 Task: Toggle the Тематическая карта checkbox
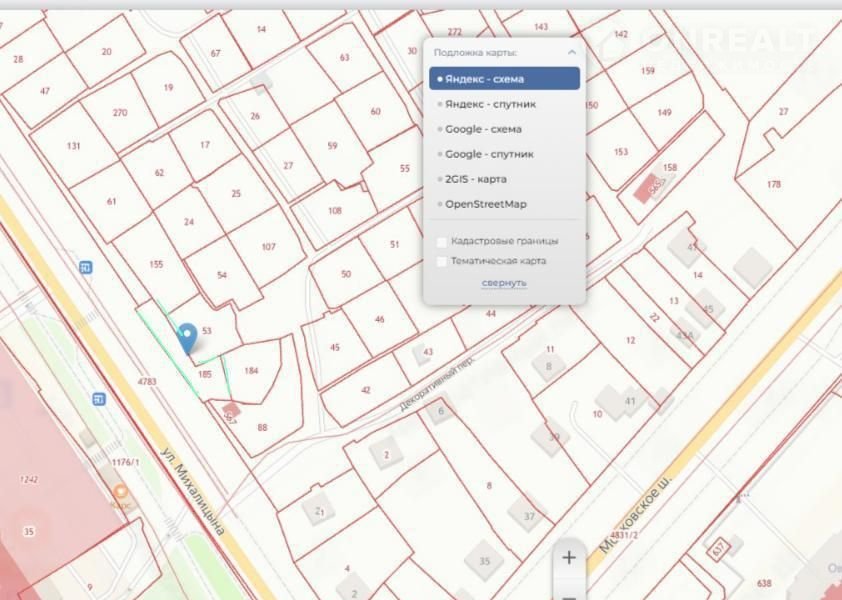442,261
